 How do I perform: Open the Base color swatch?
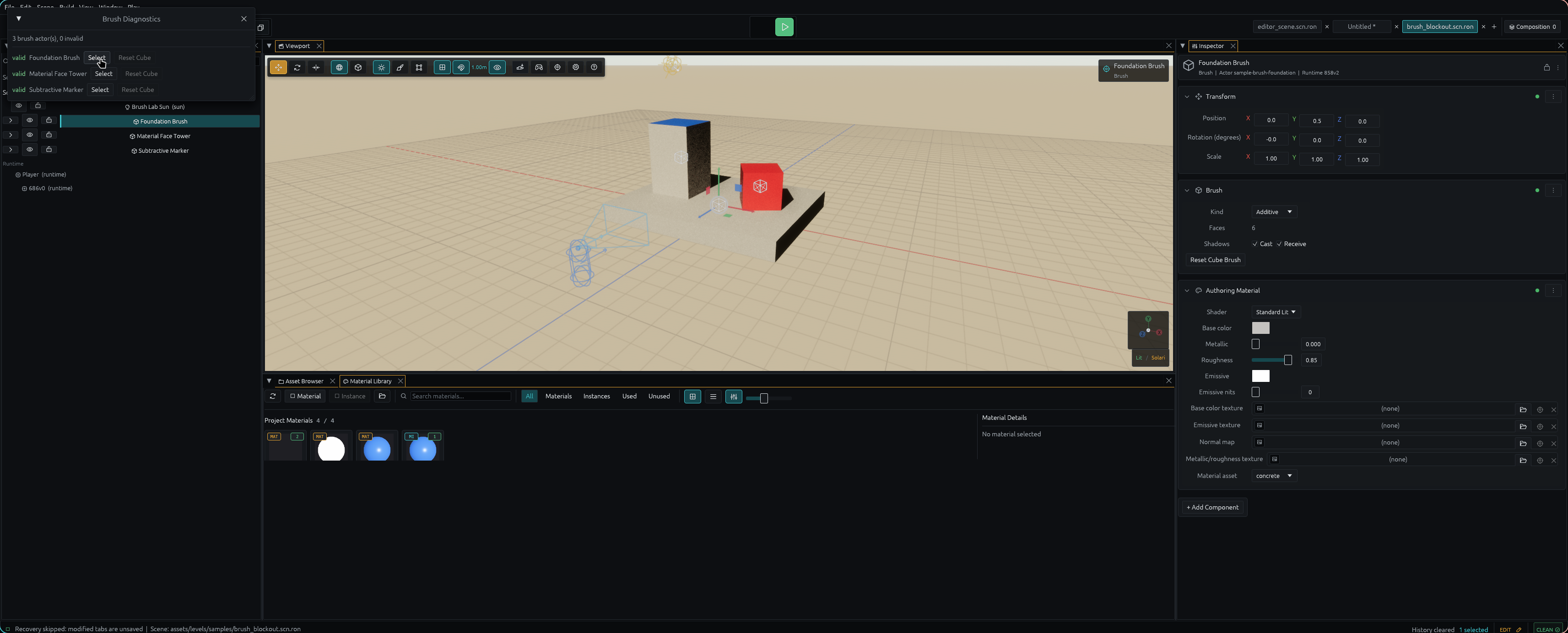[1260, 328]
